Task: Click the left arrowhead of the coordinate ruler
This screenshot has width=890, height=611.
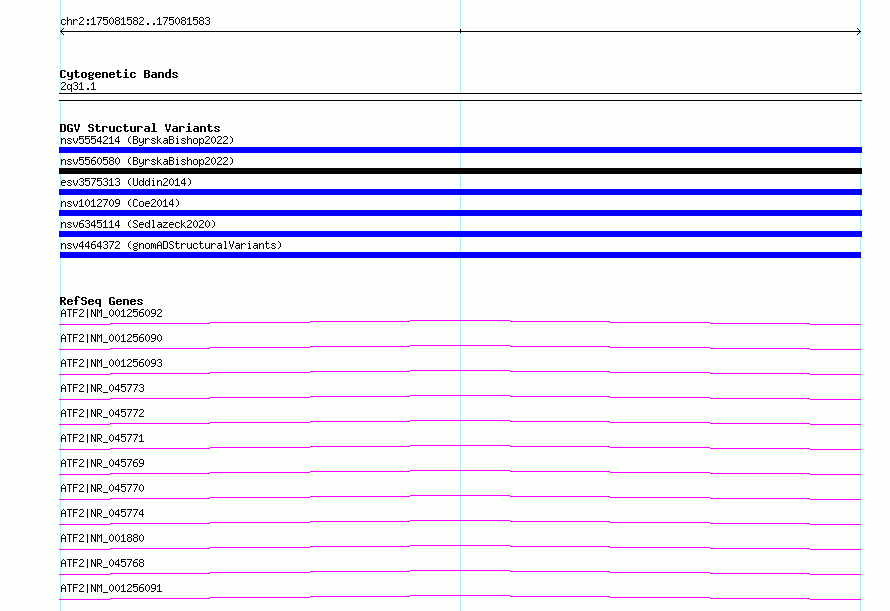Action: (x=62, y=32)
